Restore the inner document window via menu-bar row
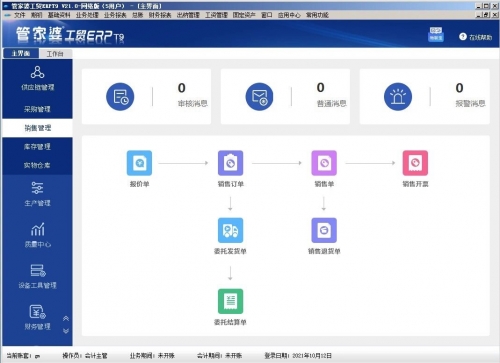This screenshot has width=500, height=363. tap(487, 15)
